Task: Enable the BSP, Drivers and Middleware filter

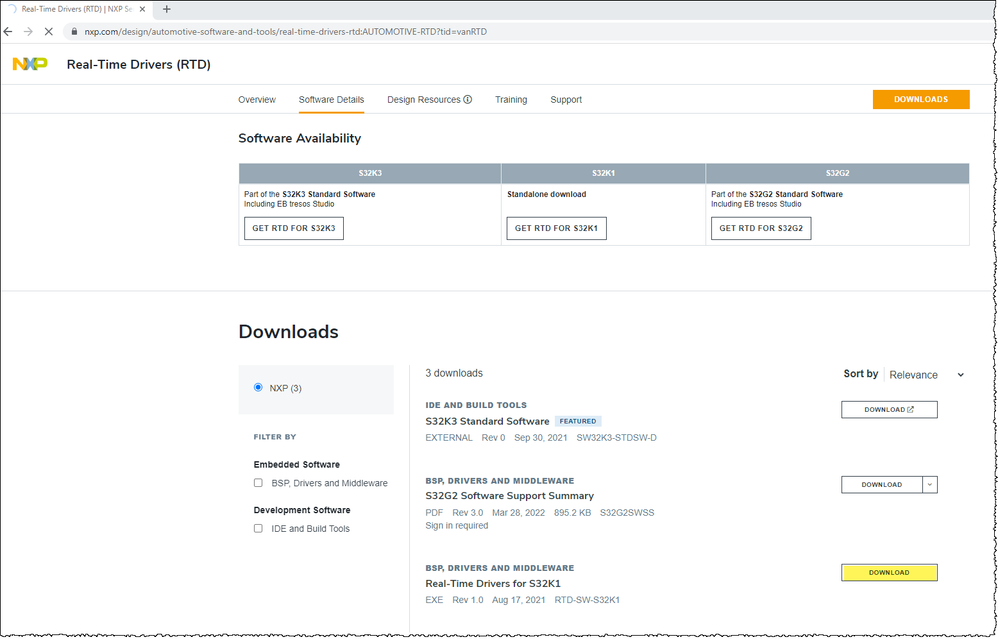Action: pos(258,482)
